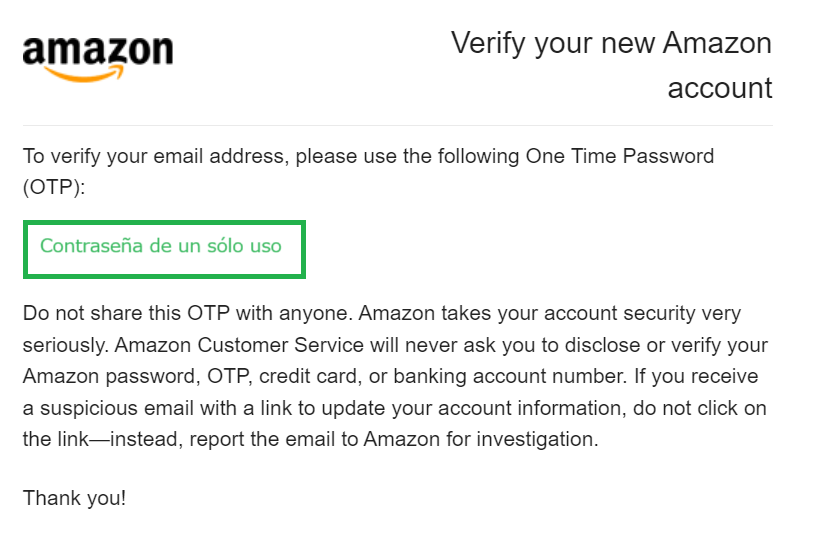This screenshot has height=552, width=818.
Task: Click the word 'account' on the heading's second line
Action: click(719, 88)
